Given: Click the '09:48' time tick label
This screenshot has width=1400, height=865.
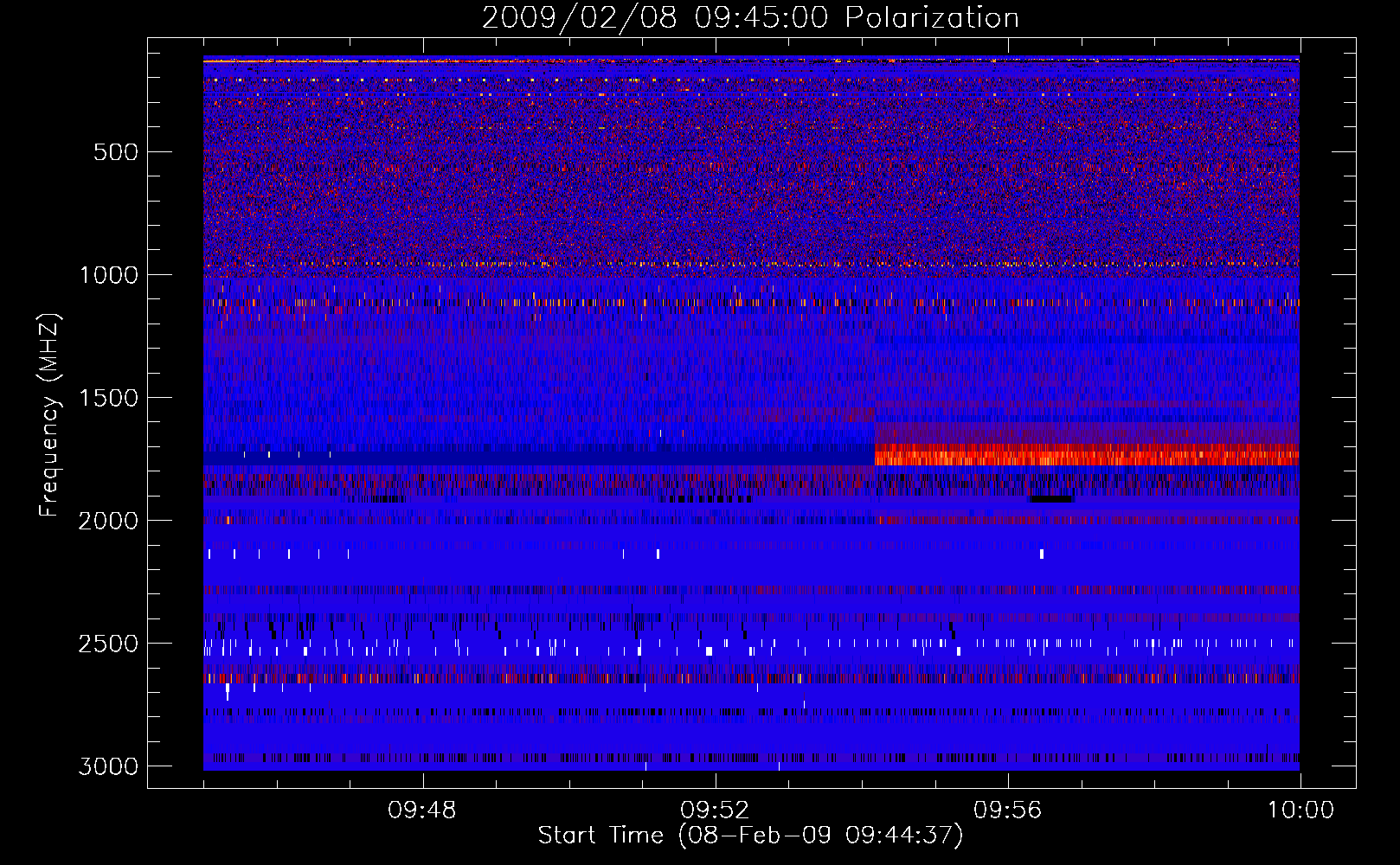Looking at the screenshot, I should [x=422, y=811].
